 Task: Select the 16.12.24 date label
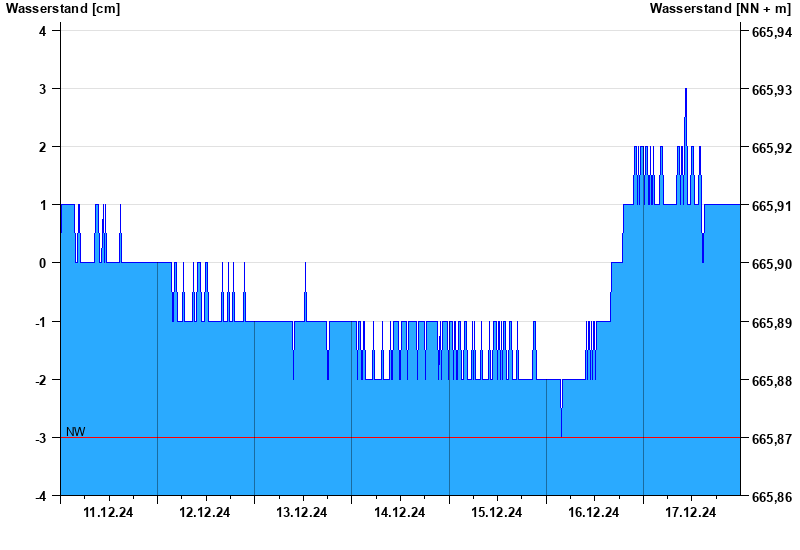tap(594, 513)
